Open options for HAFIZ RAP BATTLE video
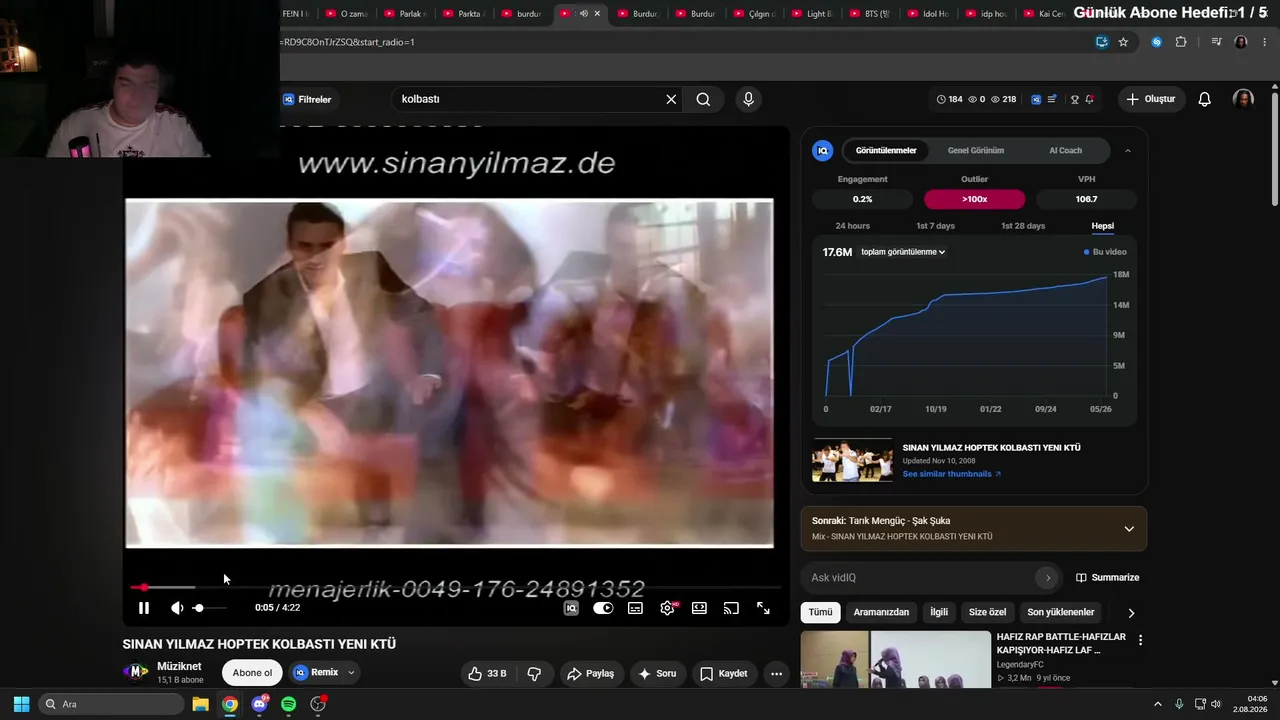Screen dimensions: 1280x720 pyautogui.click(x=1140, y=640)
